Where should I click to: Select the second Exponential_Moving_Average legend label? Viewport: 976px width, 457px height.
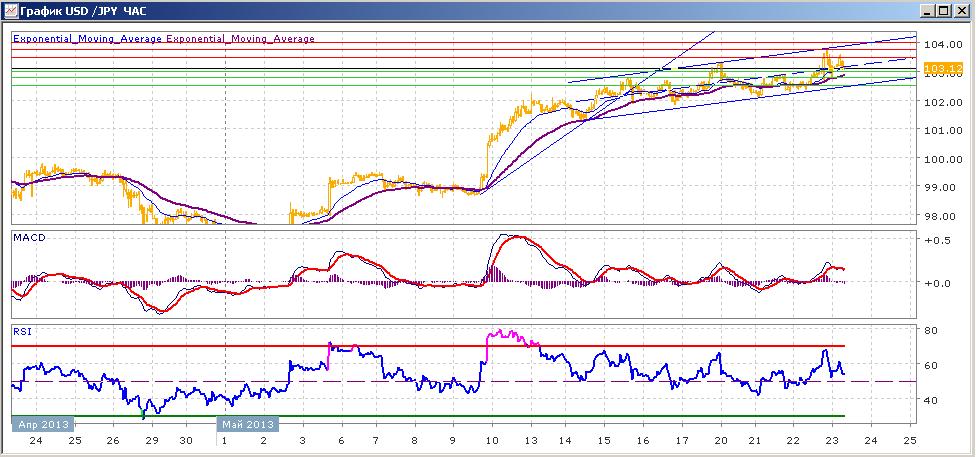pyautogui.click(x=240, y=39)
